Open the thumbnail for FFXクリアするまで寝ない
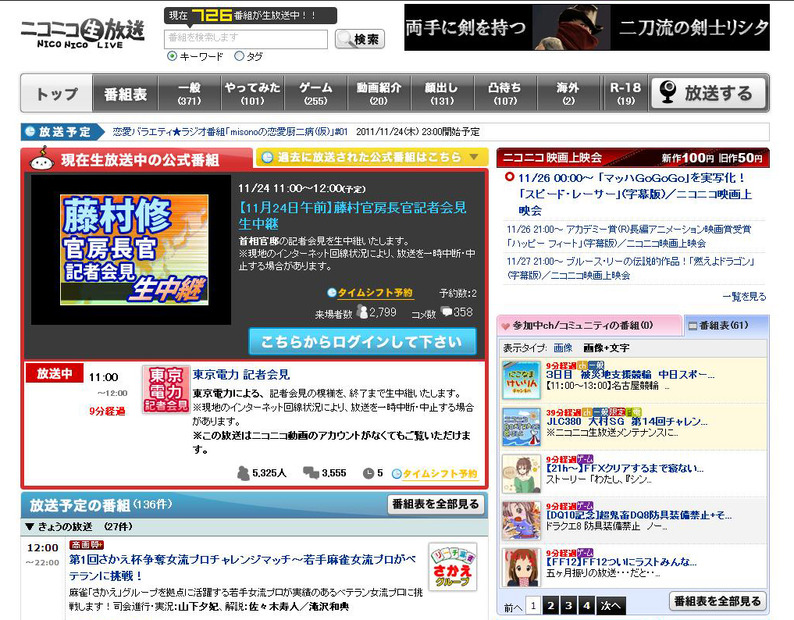The image size is (794, 620). tap(522, 474)
